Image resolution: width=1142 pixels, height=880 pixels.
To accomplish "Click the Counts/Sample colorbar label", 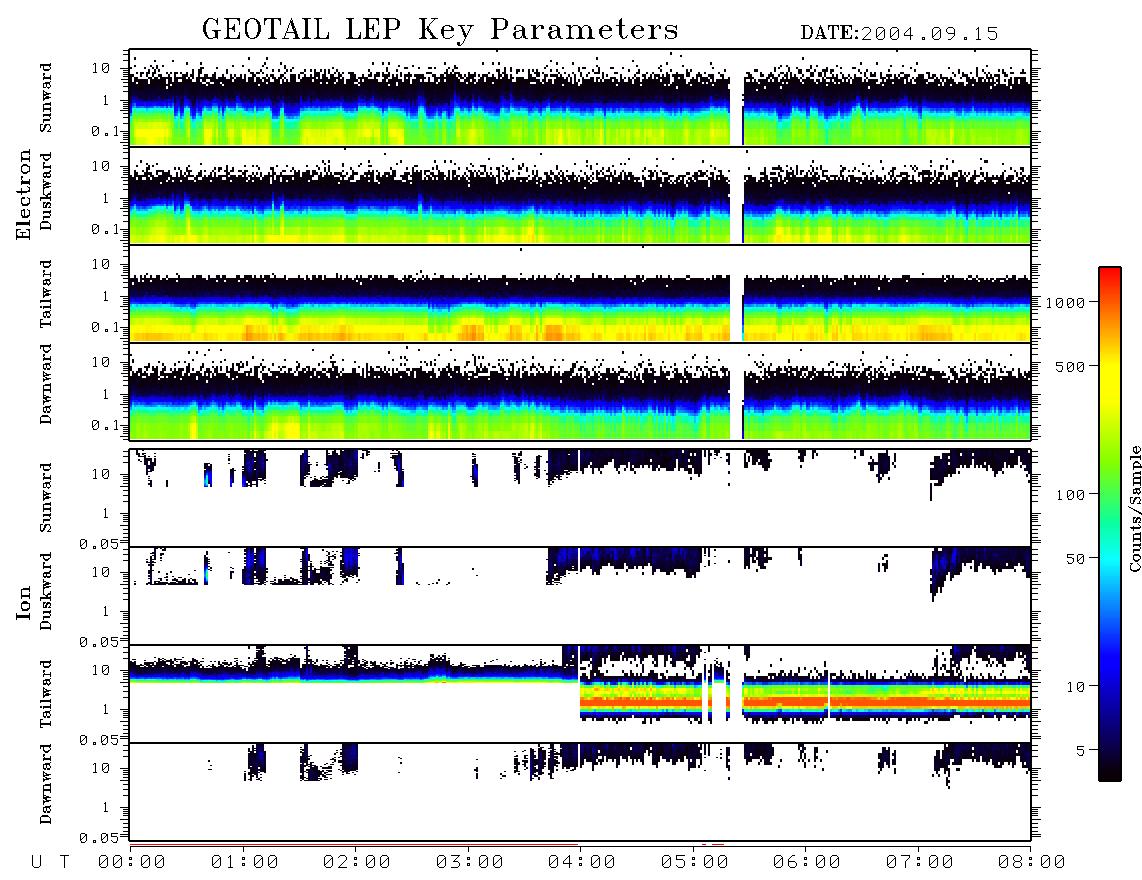I will [x=1134, y=508].
